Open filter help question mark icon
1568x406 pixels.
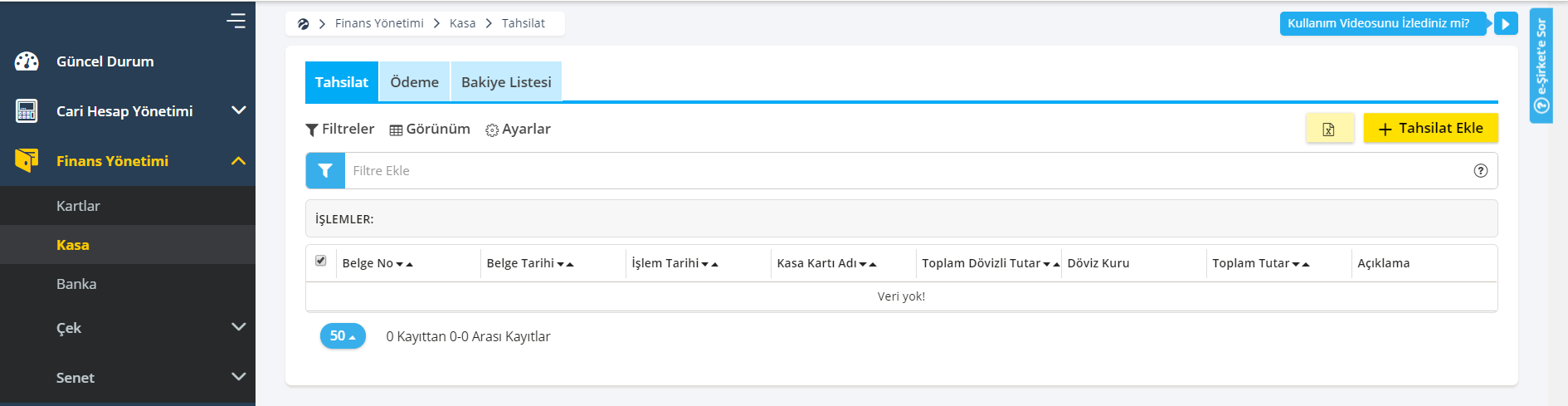tap(1480, 170)
